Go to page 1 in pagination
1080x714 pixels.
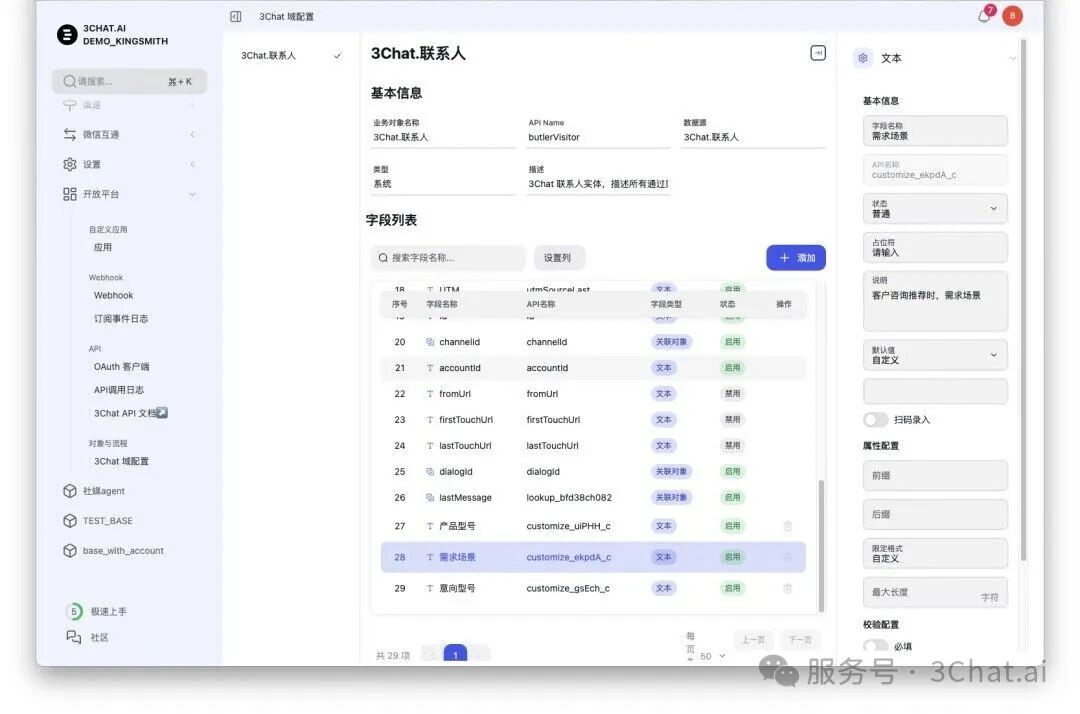(455, 654)
